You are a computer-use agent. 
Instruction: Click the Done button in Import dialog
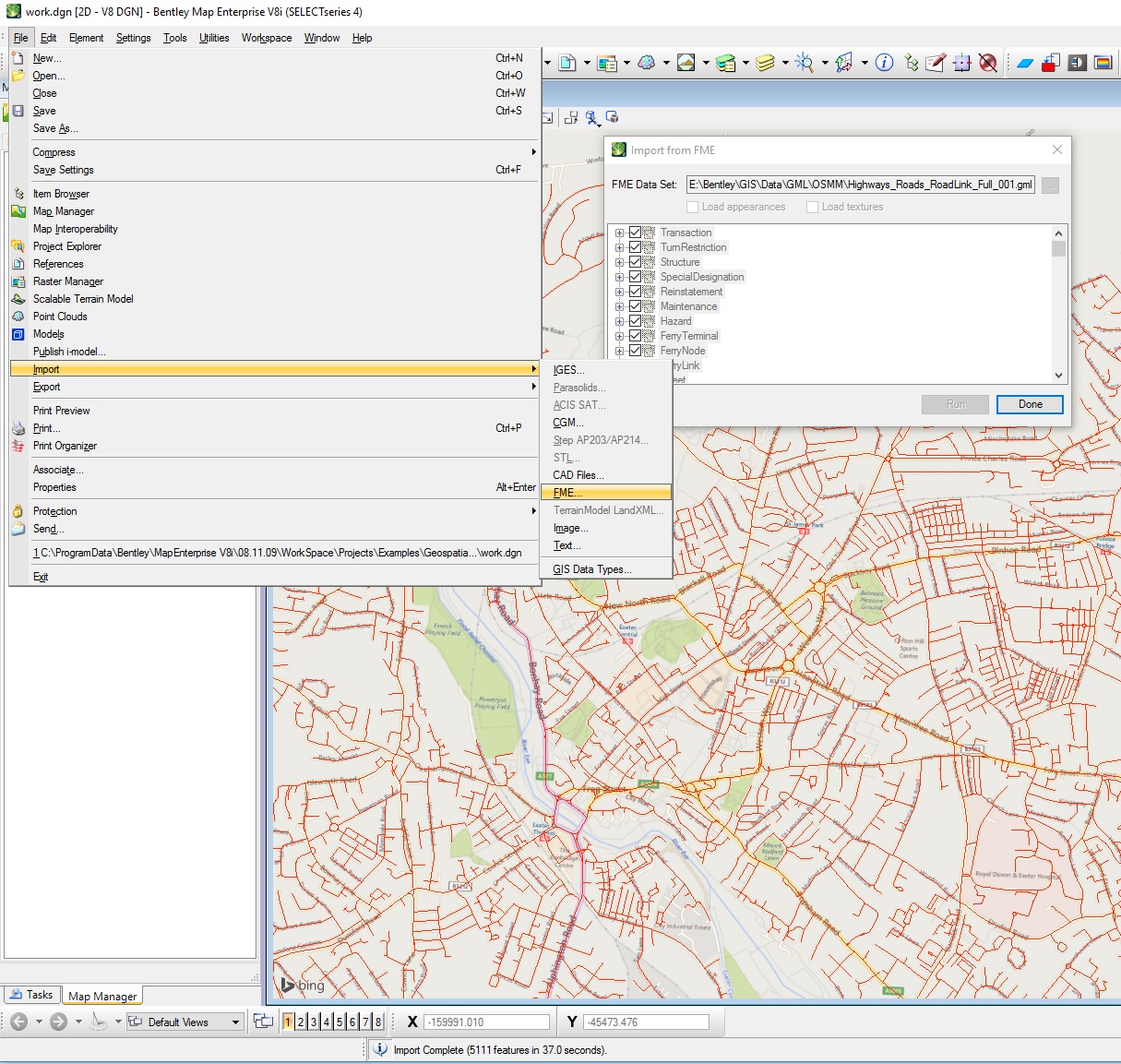(1030, 404)
